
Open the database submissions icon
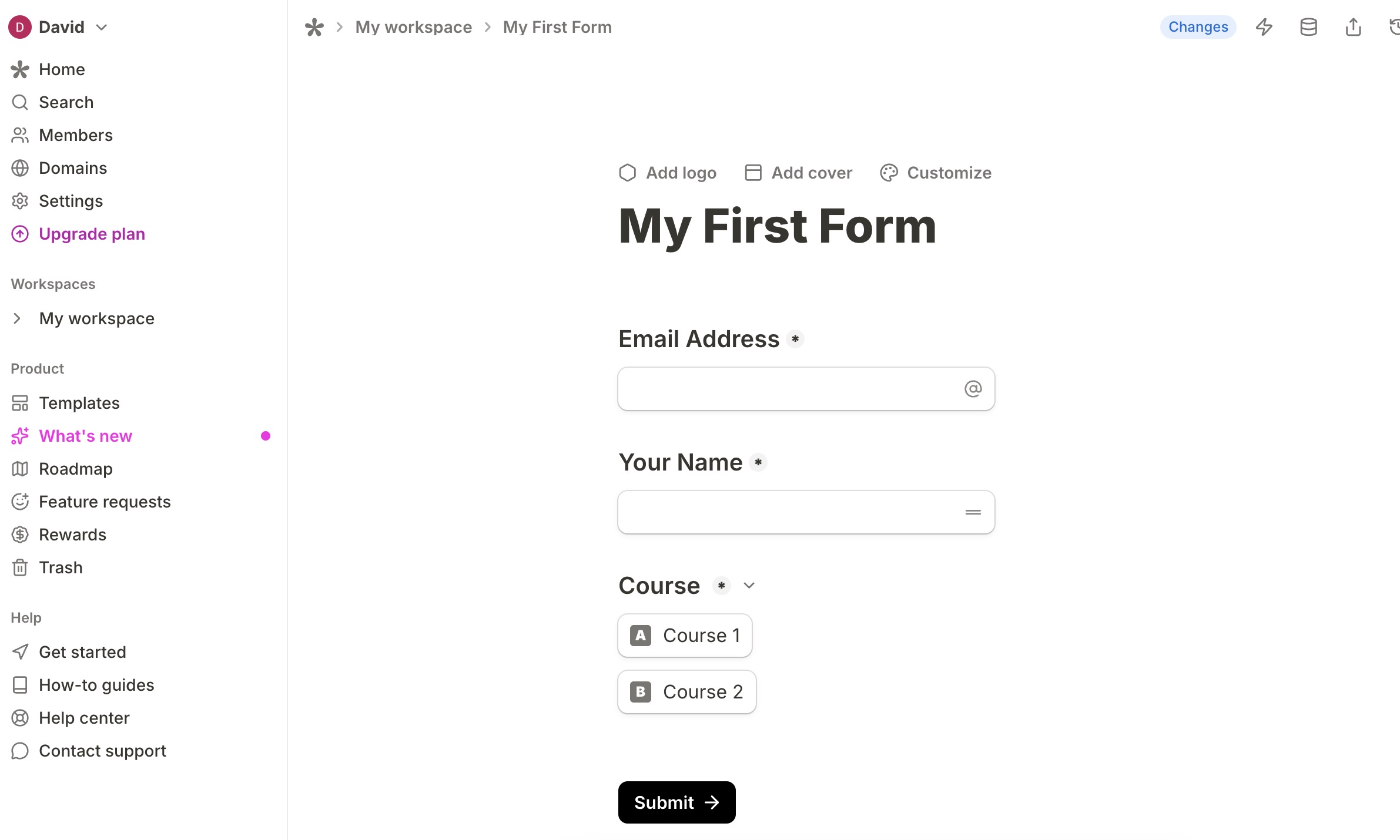(x=1308, y=27)
